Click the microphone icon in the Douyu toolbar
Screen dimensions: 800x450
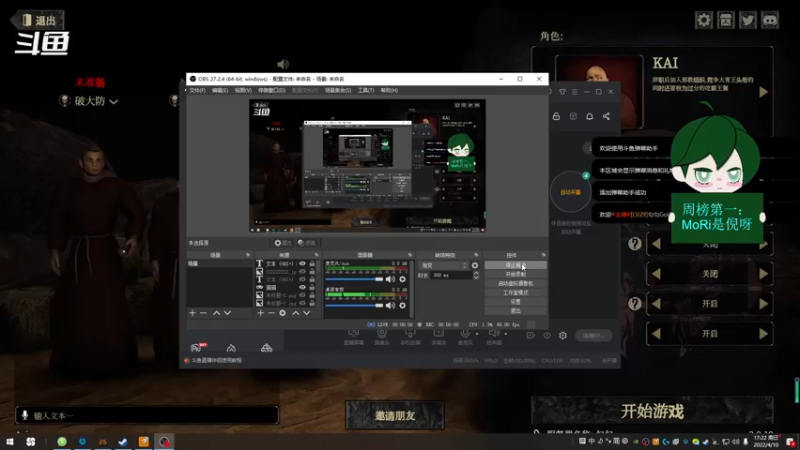tap(465, 333)
